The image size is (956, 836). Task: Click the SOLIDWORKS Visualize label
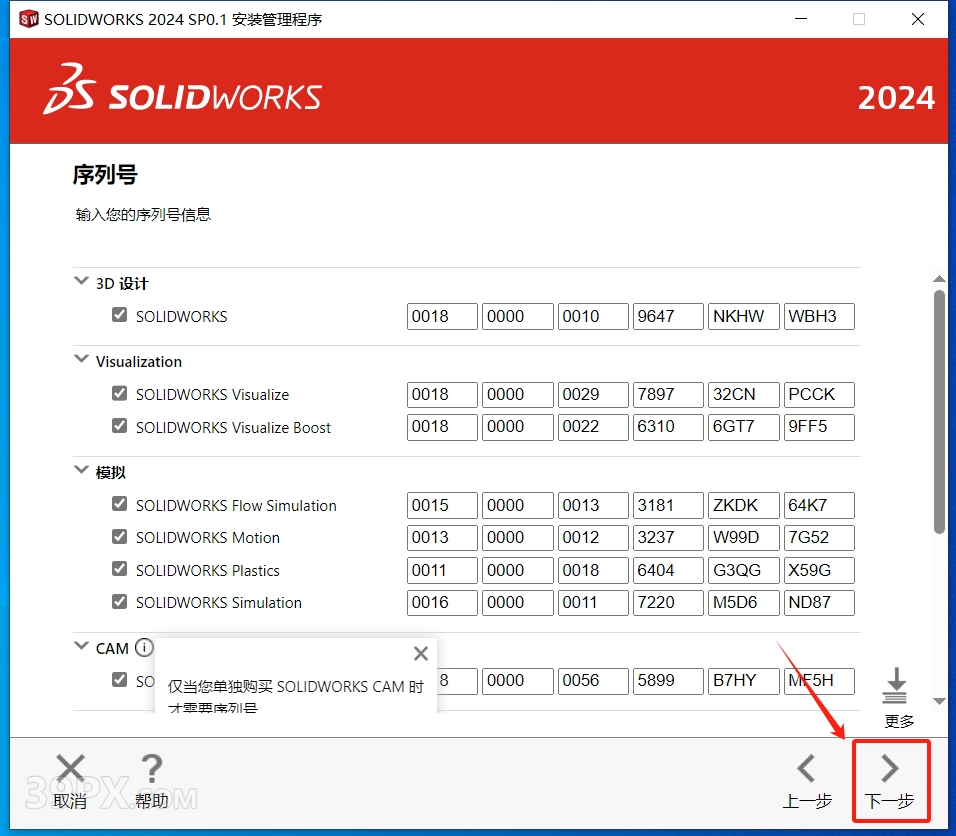coord(212,395)
